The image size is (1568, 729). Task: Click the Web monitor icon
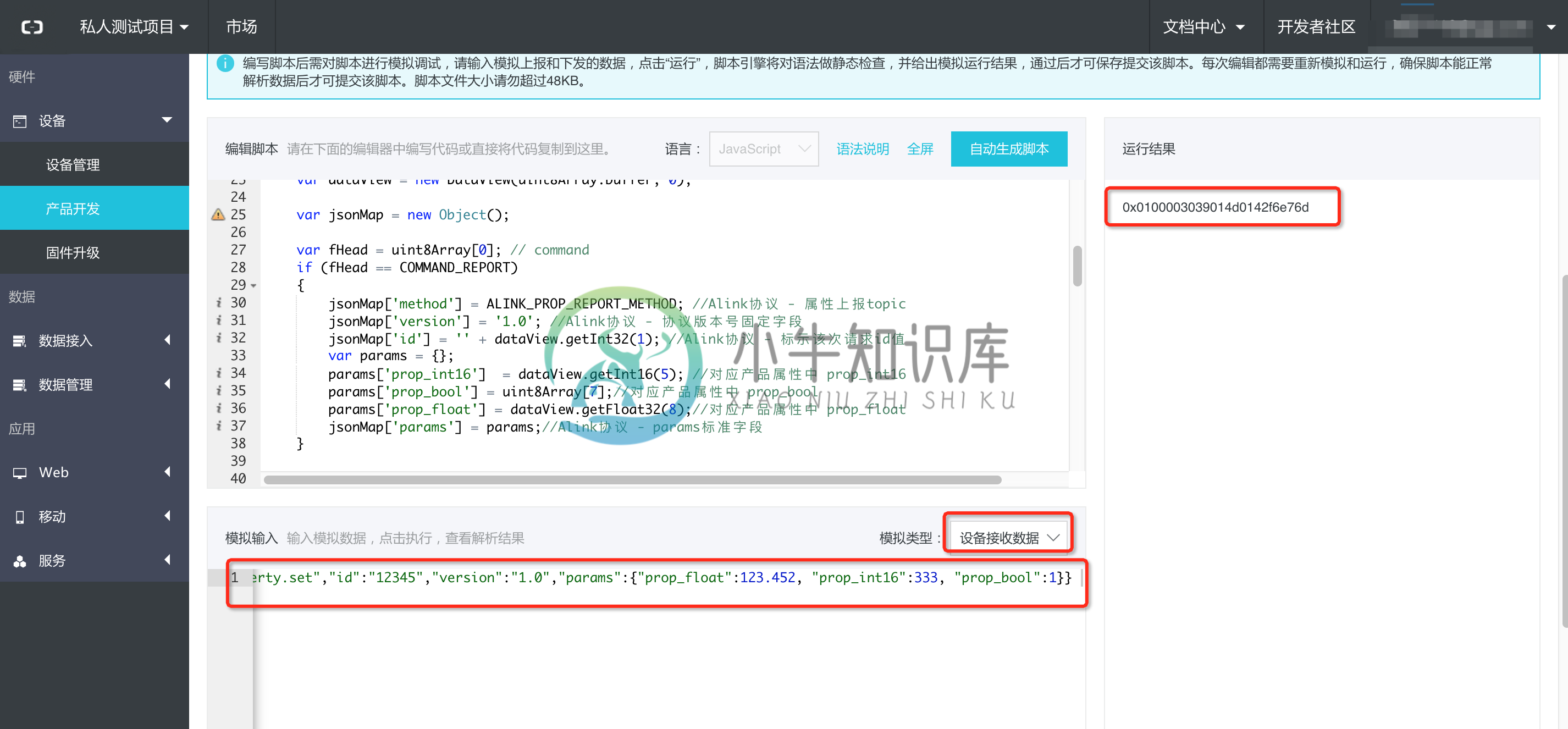tap(20, 473)
